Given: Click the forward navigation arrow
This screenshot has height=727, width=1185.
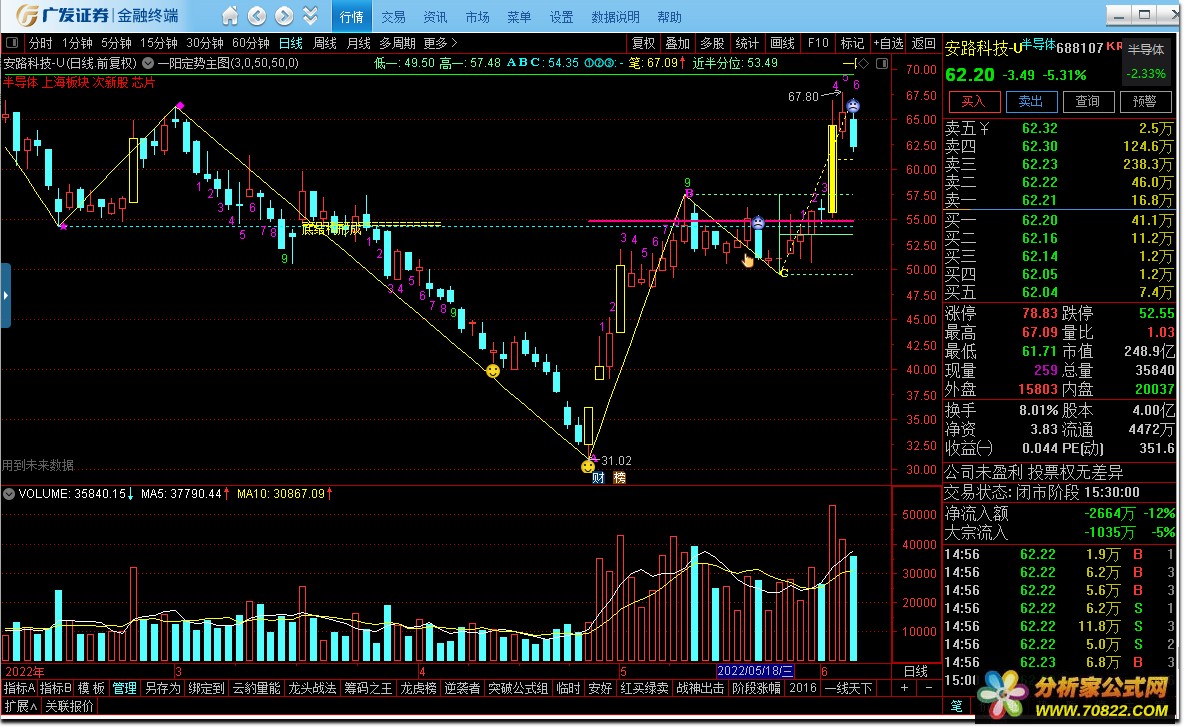Looking at the screenshot, I should (284, 16).
